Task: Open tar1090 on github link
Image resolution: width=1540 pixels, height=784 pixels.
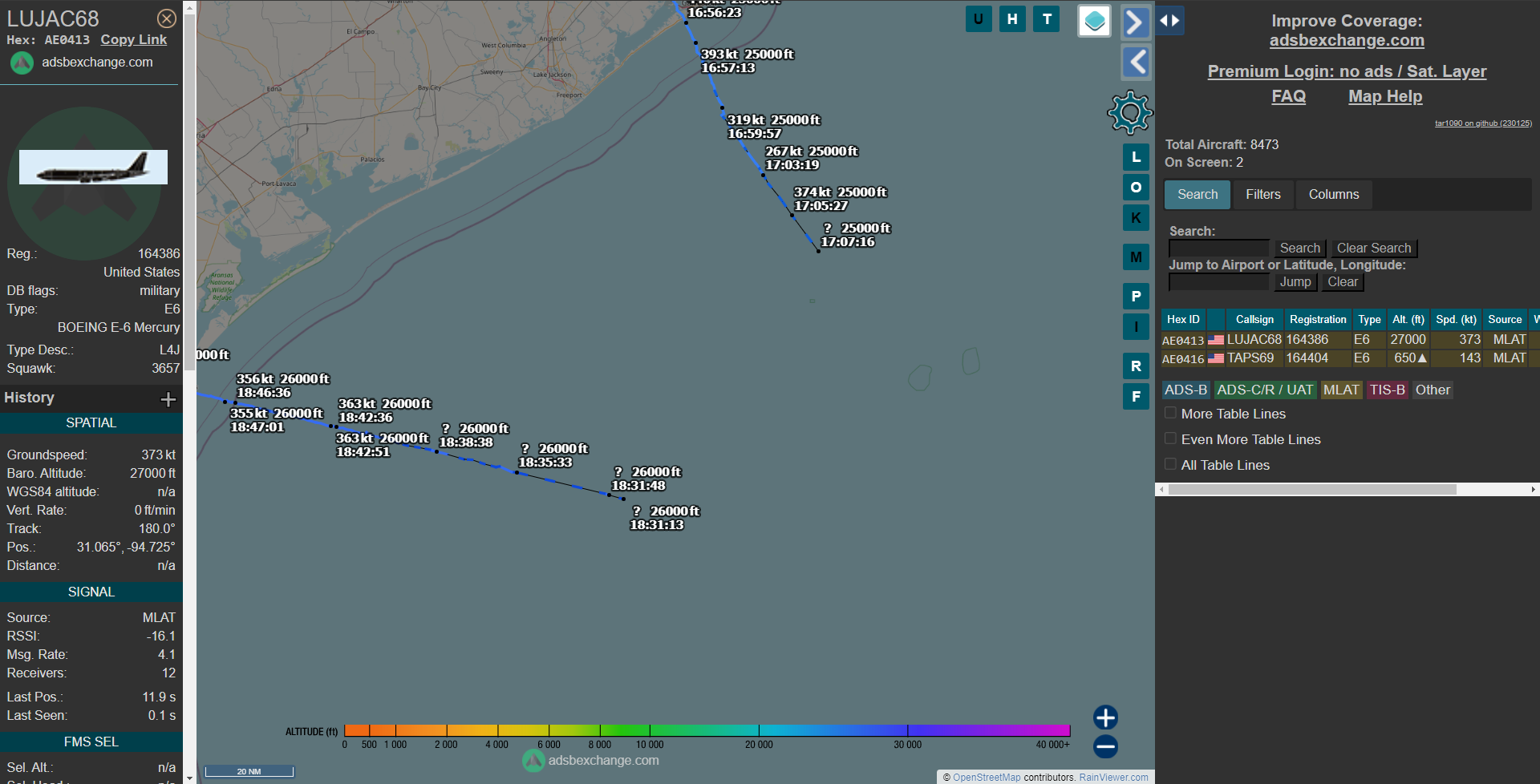Action: [x=1483, y=123]
